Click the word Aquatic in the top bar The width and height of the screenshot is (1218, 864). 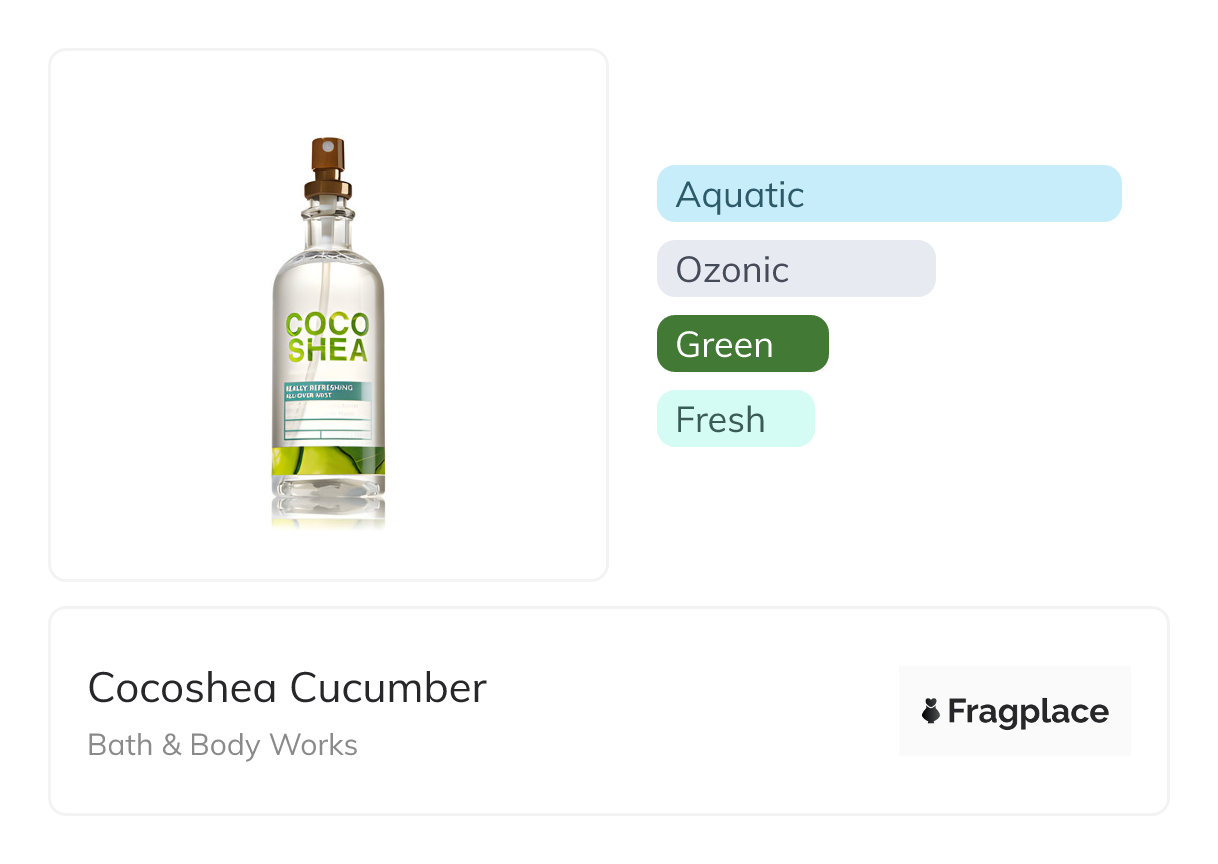tap(739, 194)
